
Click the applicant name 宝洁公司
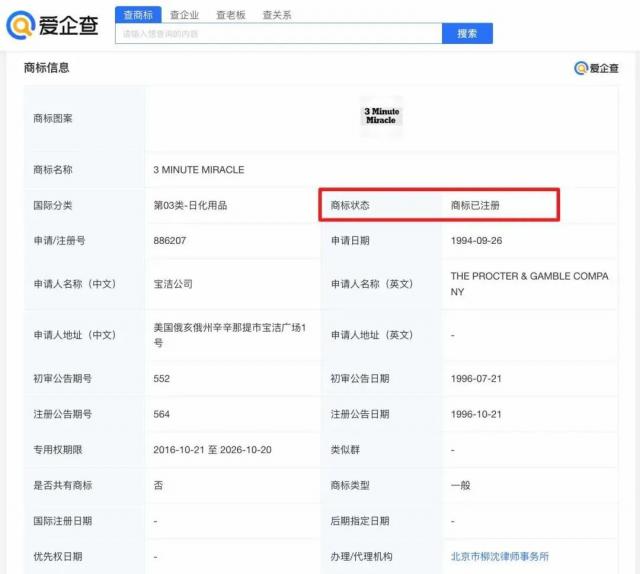(x=173, y=284)
